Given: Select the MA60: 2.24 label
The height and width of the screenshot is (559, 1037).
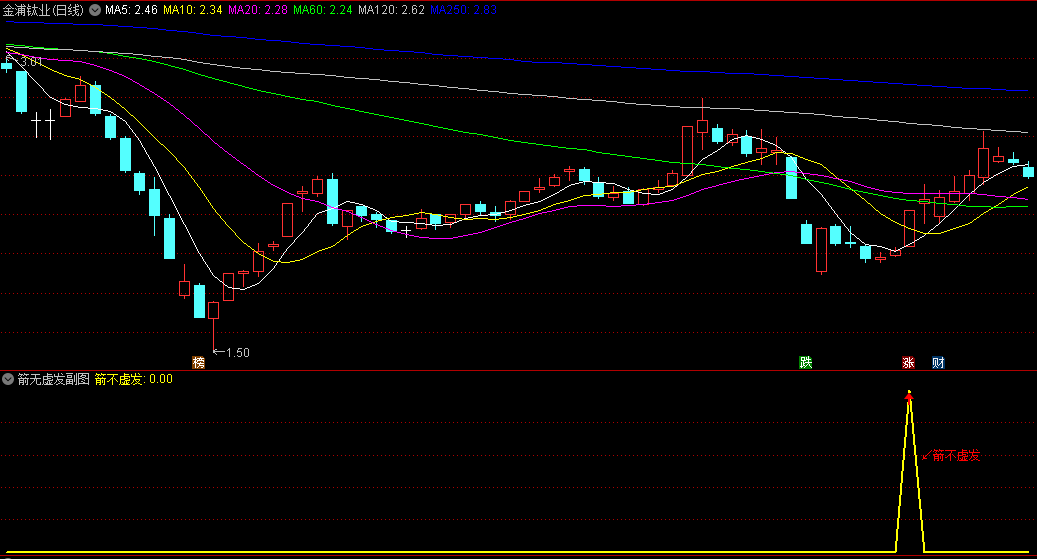Looking at the screenshot, I should pyautogui.click(x=322, y=10).
